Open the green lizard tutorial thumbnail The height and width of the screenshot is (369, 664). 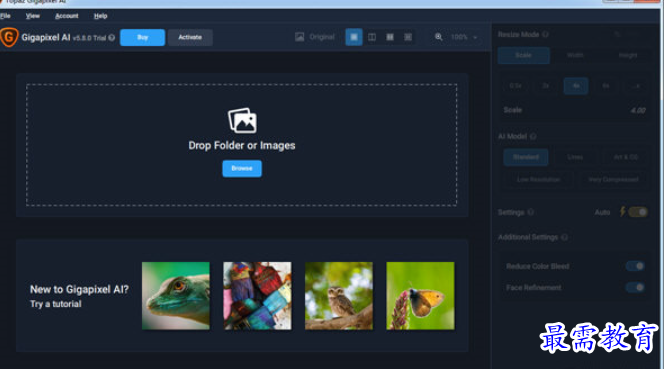pyautogui.click(x=176, y=296)
